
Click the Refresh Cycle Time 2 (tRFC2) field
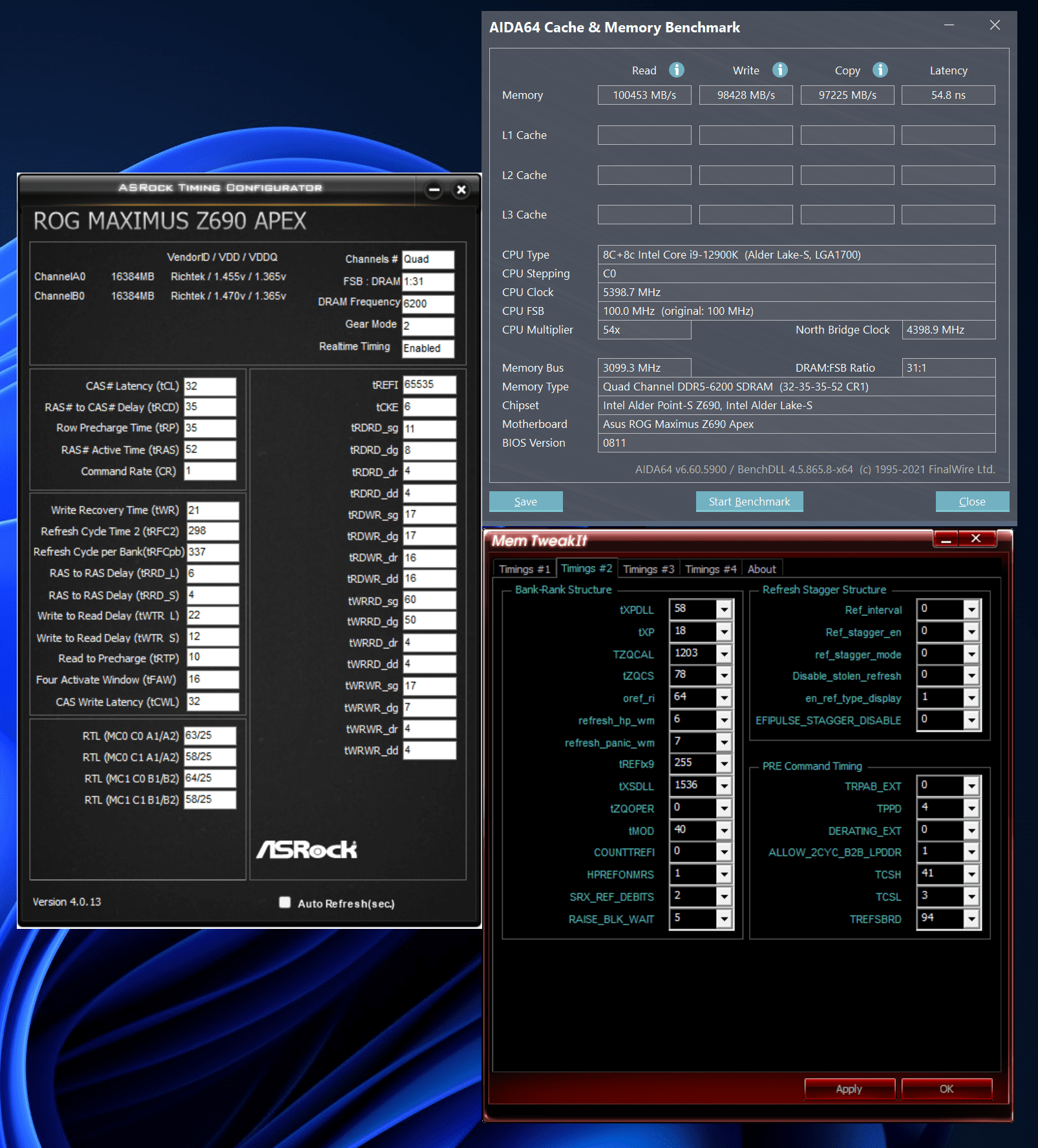[213, 531]
